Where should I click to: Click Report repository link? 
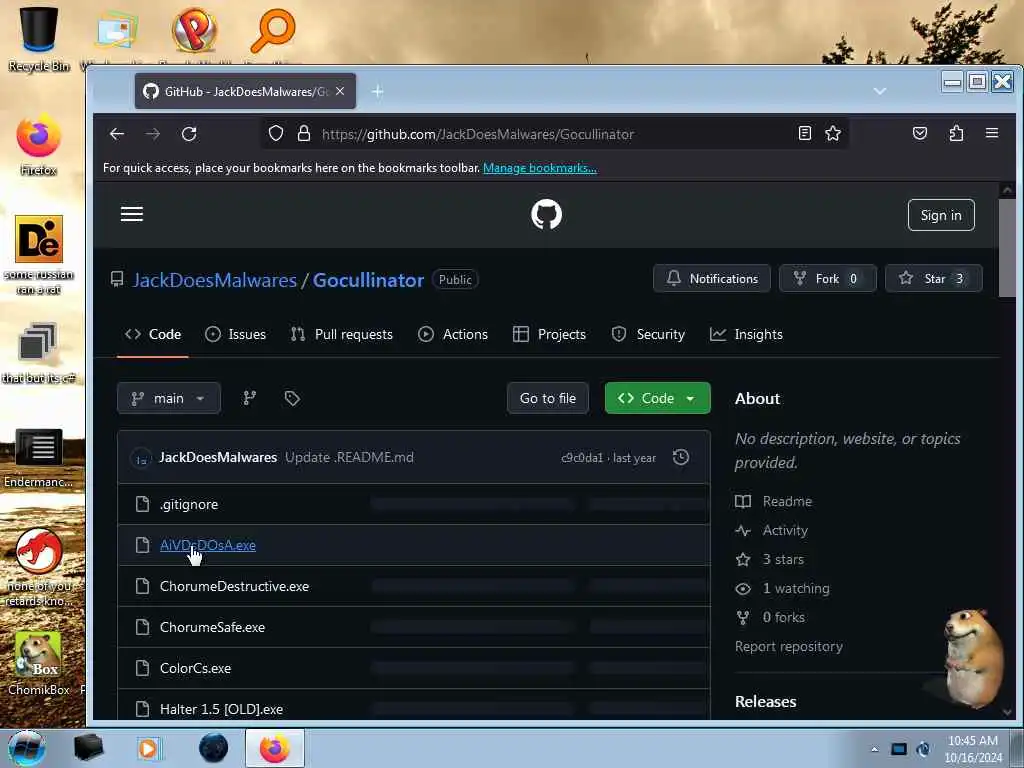[789, 647]
